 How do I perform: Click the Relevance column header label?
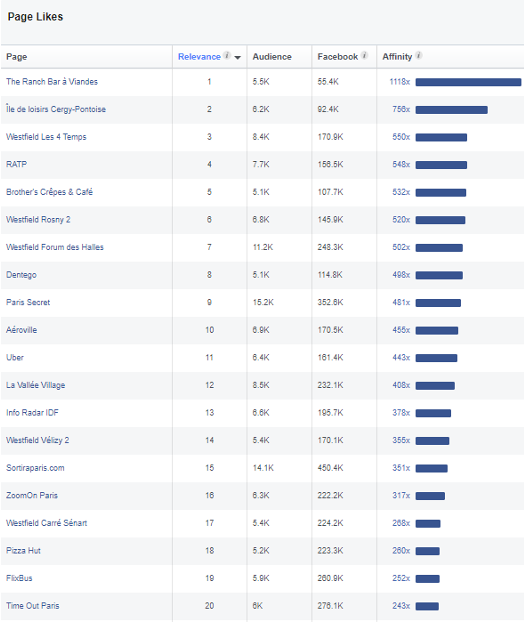(x=199, y=57)
